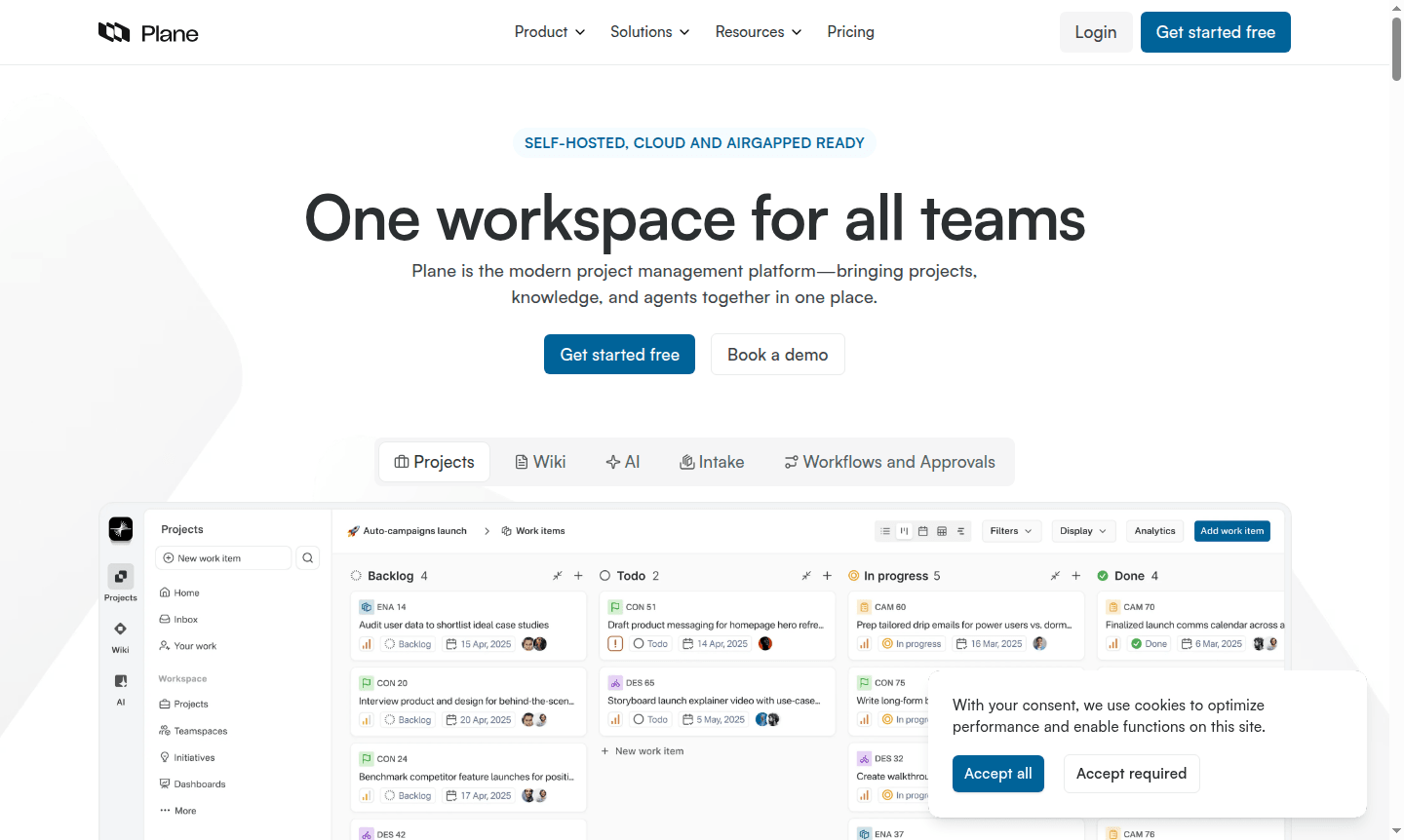1404x840 pixels.
Task: Open the Display dropdown
Action: tap(1083, 531)
